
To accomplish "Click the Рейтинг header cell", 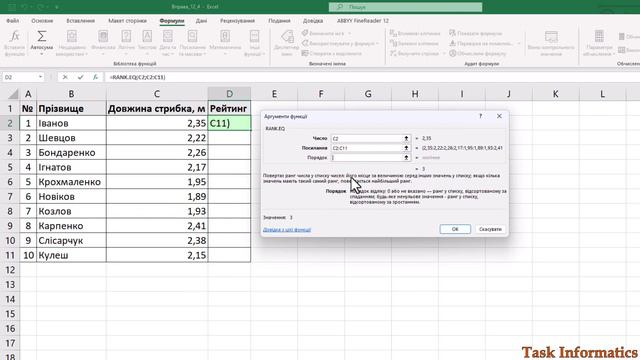I will [229, 108].
